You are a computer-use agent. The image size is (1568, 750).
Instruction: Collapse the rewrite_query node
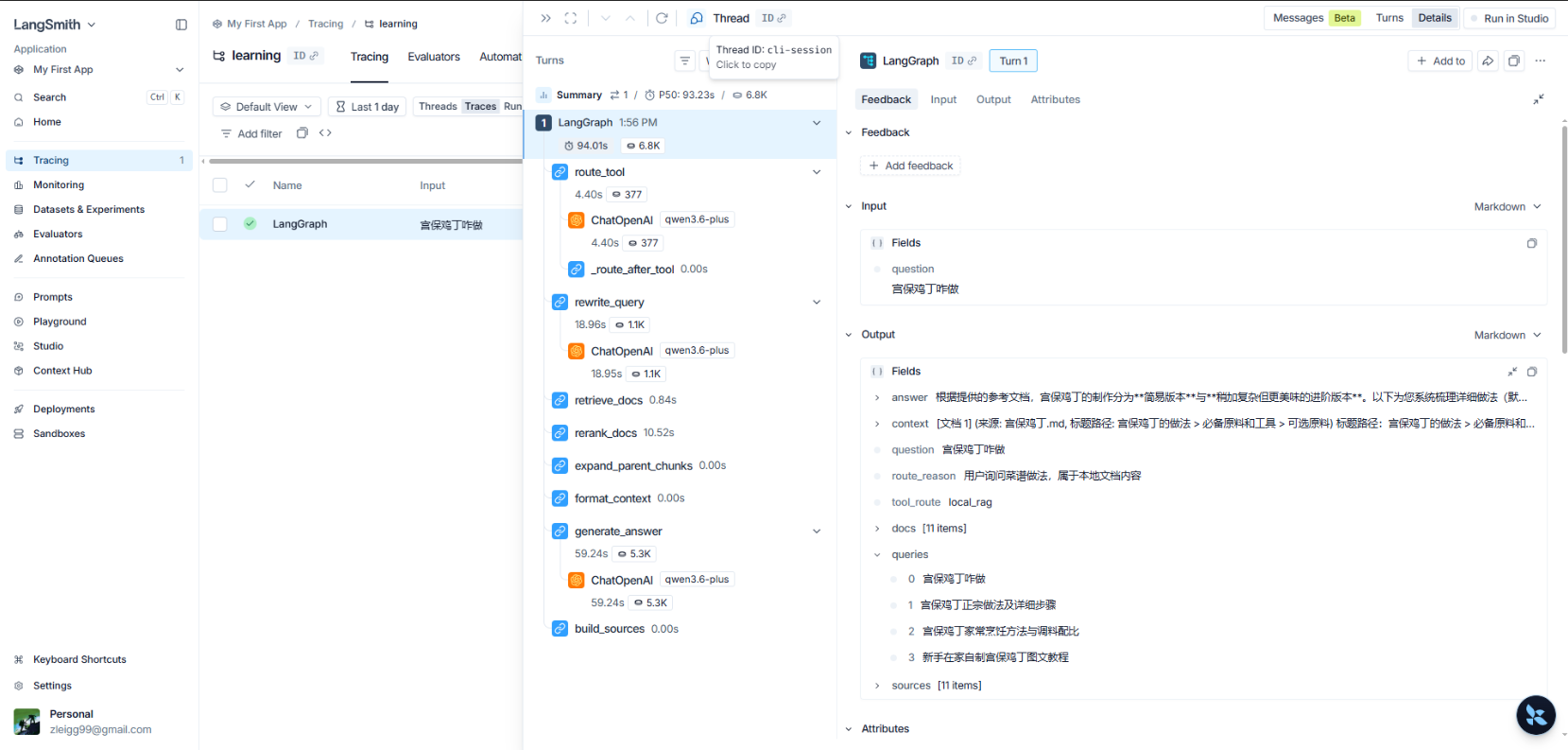tap(817, 303)
